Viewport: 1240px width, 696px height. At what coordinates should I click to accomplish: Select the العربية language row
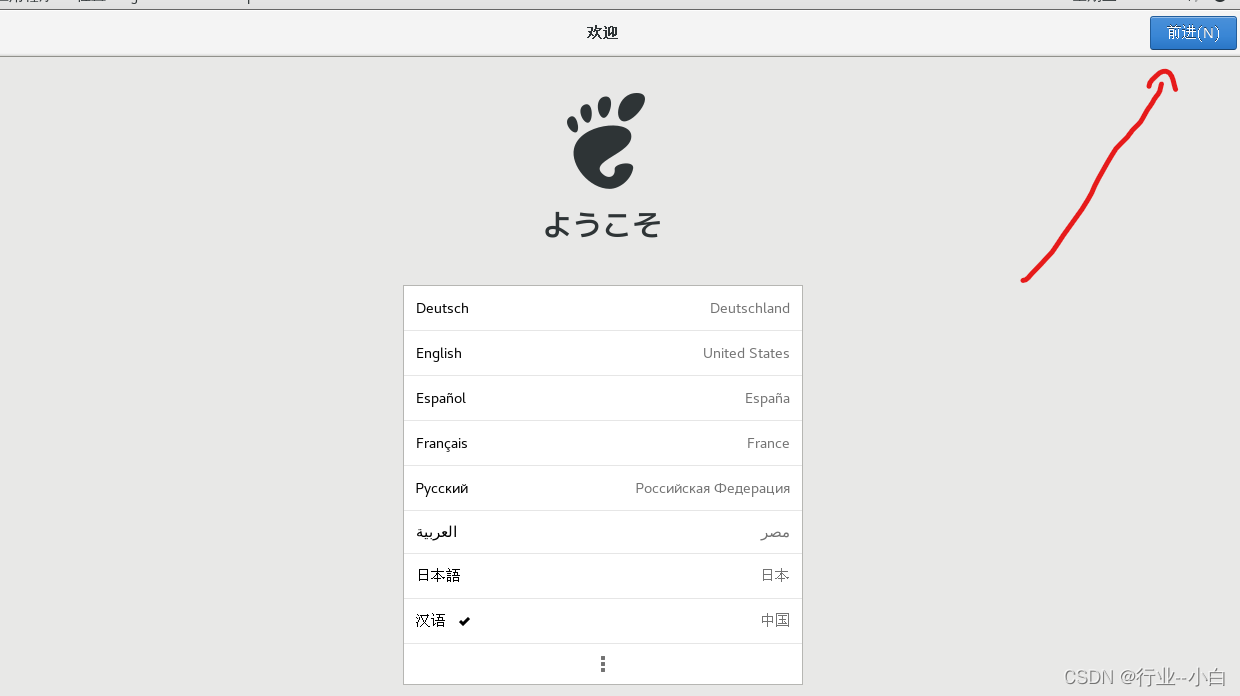point(603,532)
